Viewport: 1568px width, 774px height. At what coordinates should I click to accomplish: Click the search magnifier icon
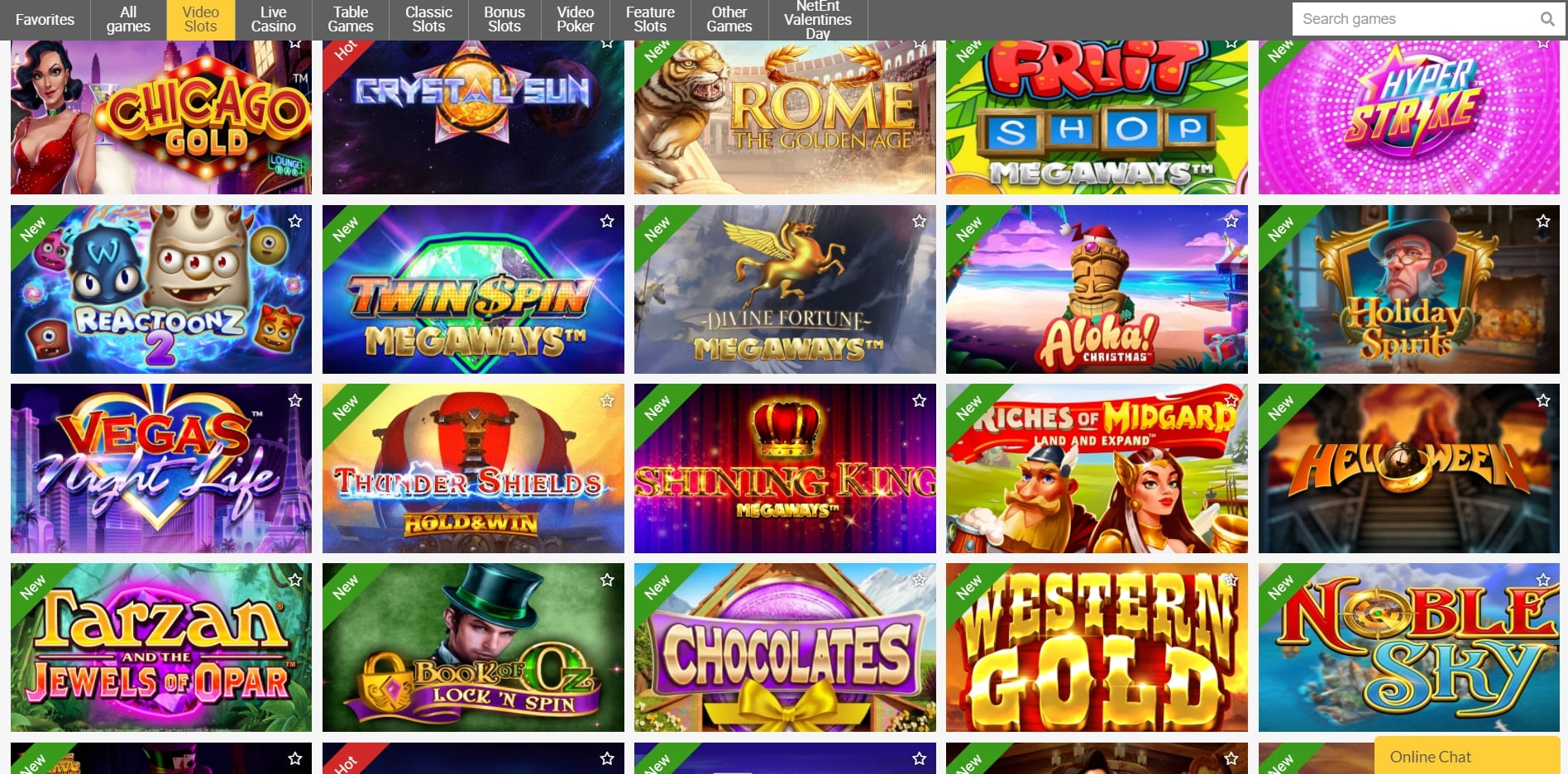(1546, 19)
